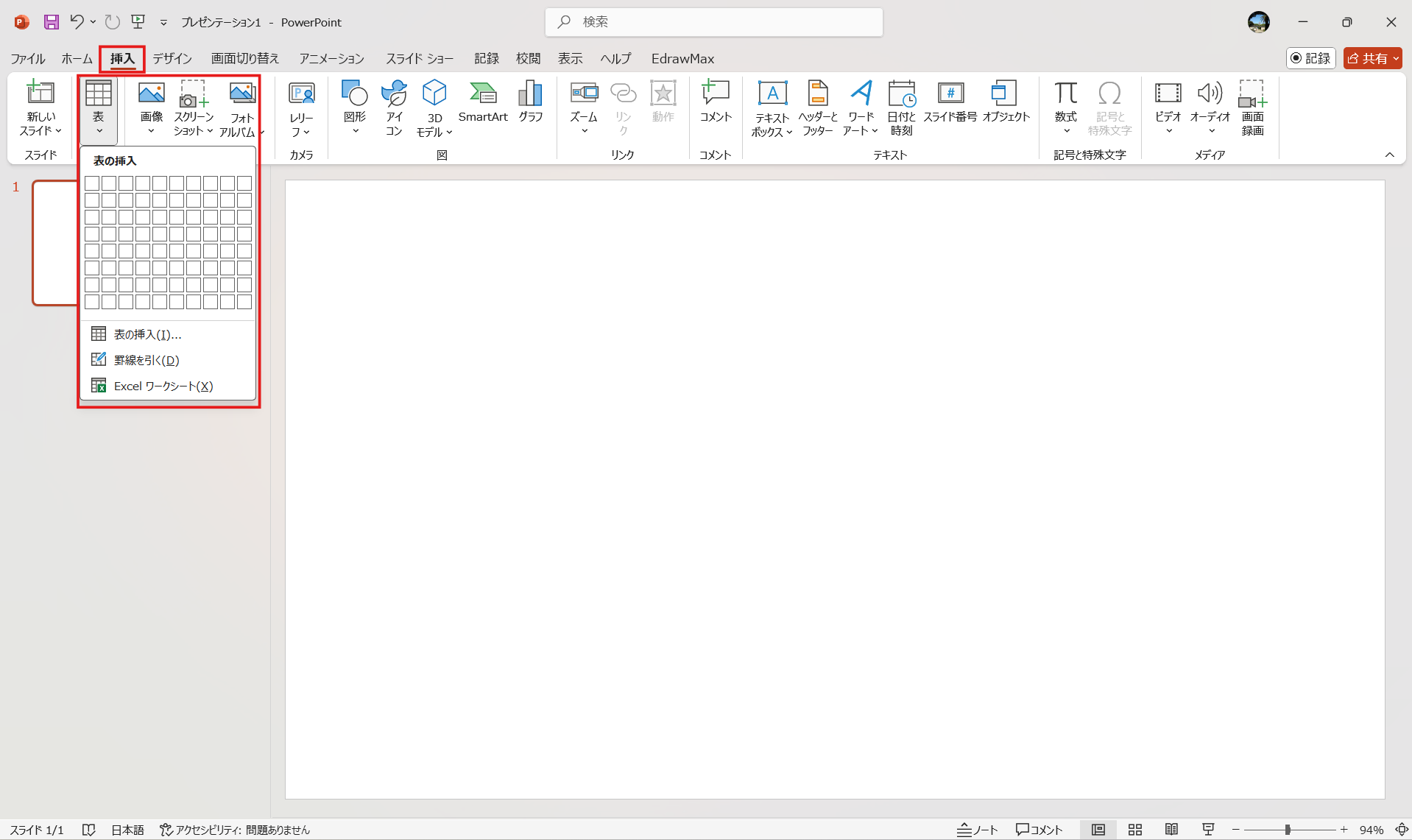Click the SmartArt icon in ribbon
Screen dimensions: 1412x840
click(482, 102)
